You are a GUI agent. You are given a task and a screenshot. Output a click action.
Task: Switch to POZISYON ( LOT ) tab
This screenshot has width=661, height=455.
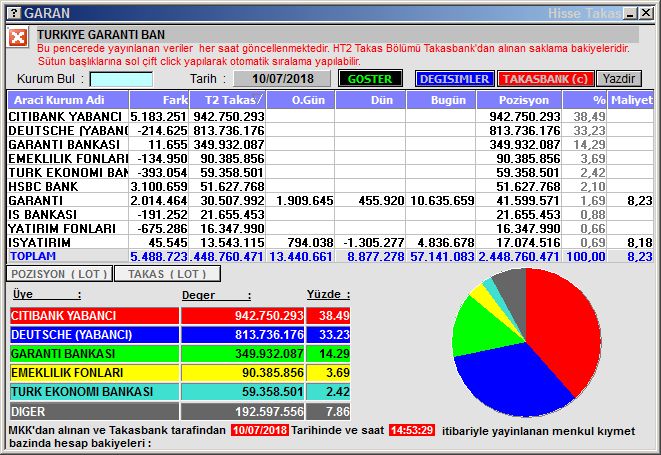(59, 274)
